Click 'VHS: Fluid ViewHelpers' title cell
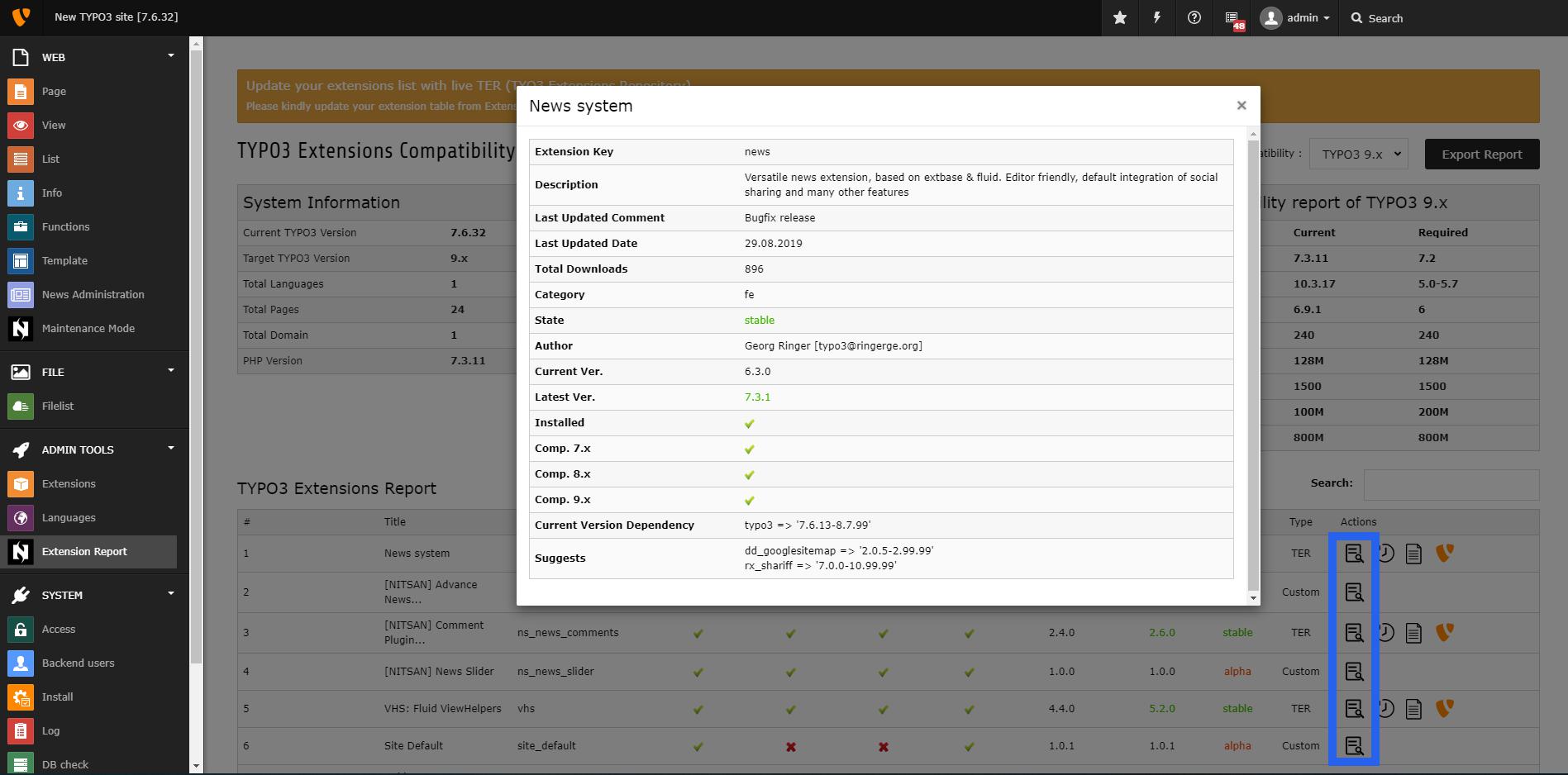Viewport: 1568px width, 775px height. 442,709
